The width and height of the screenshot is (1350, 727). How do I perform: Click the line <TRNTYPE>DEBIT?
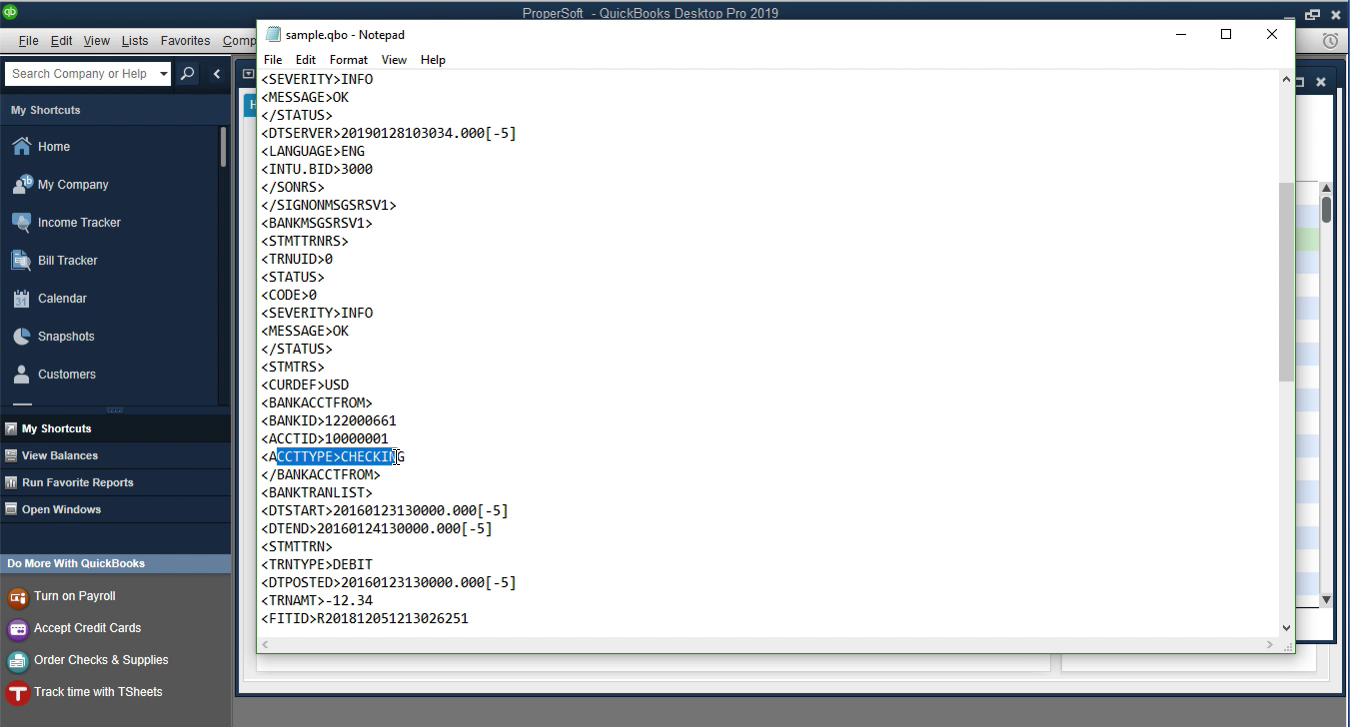317,565
